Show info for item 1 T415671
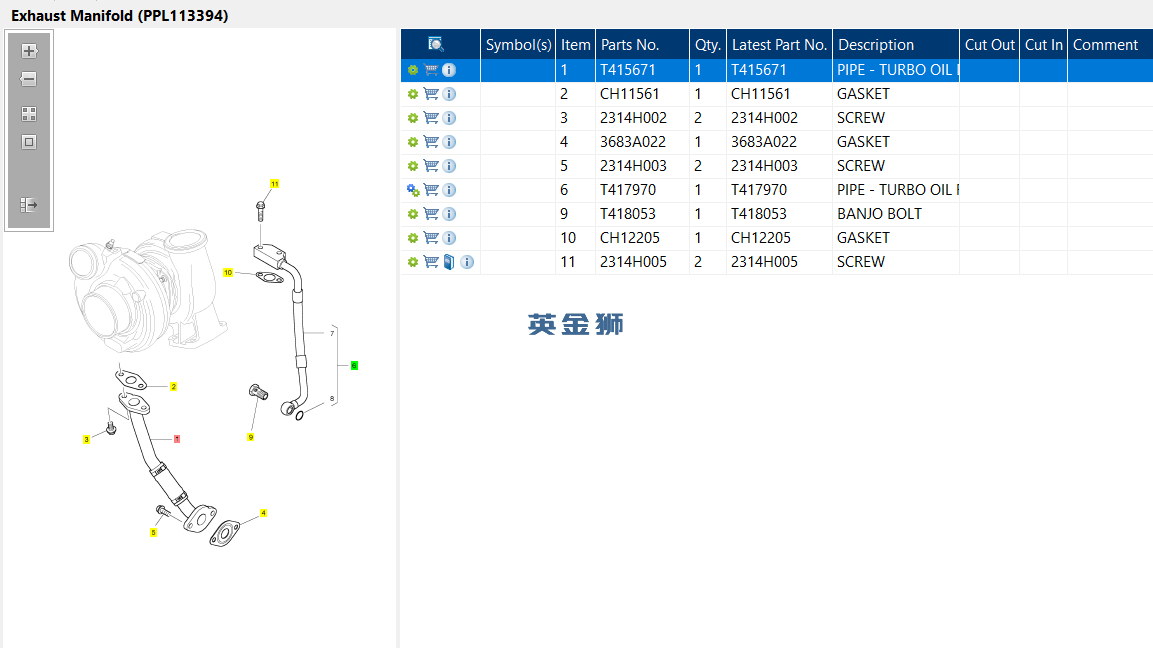 point(449,70)
